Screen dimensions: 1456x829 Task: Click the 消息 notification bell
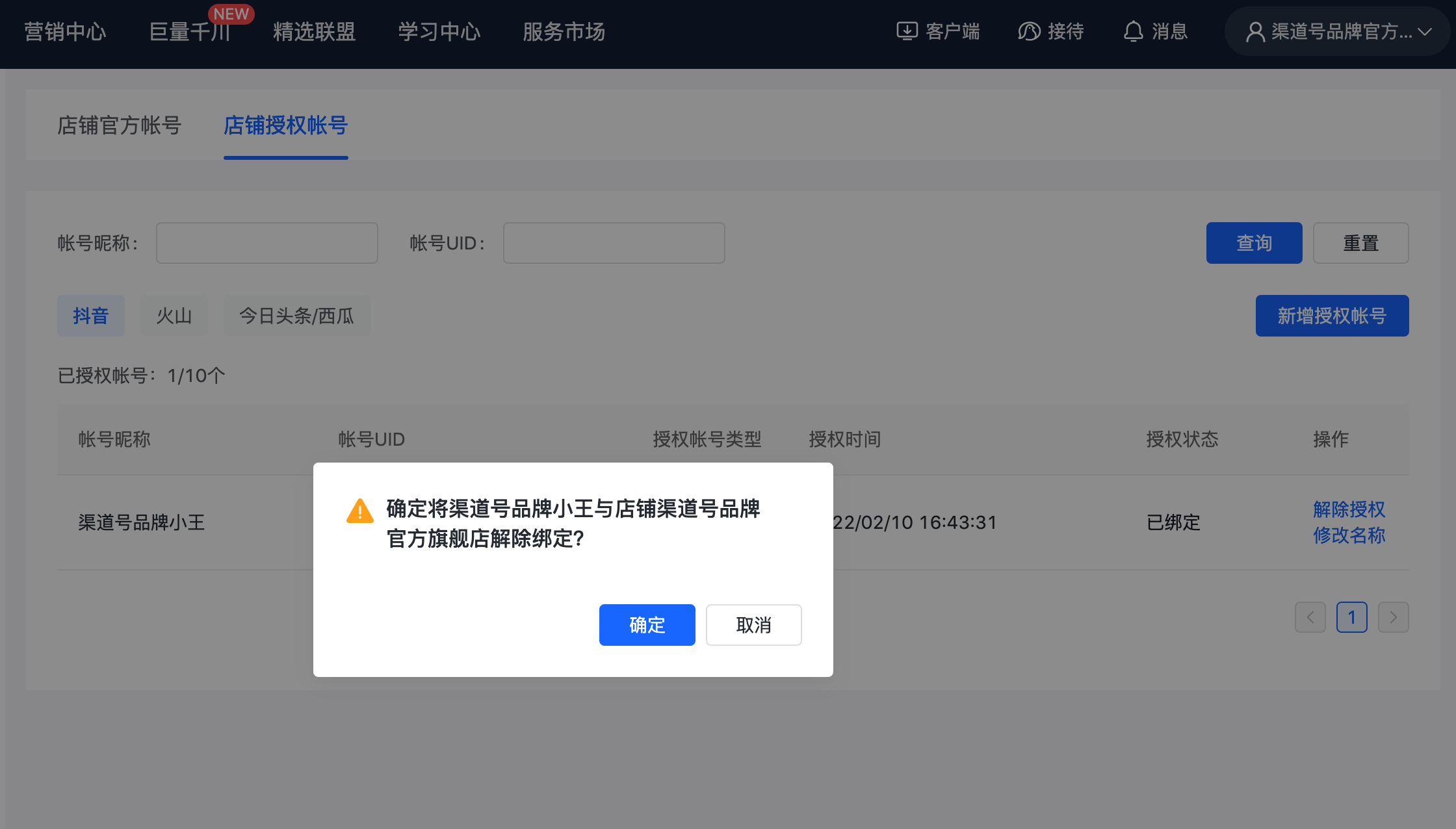[x=1133, y=31]
